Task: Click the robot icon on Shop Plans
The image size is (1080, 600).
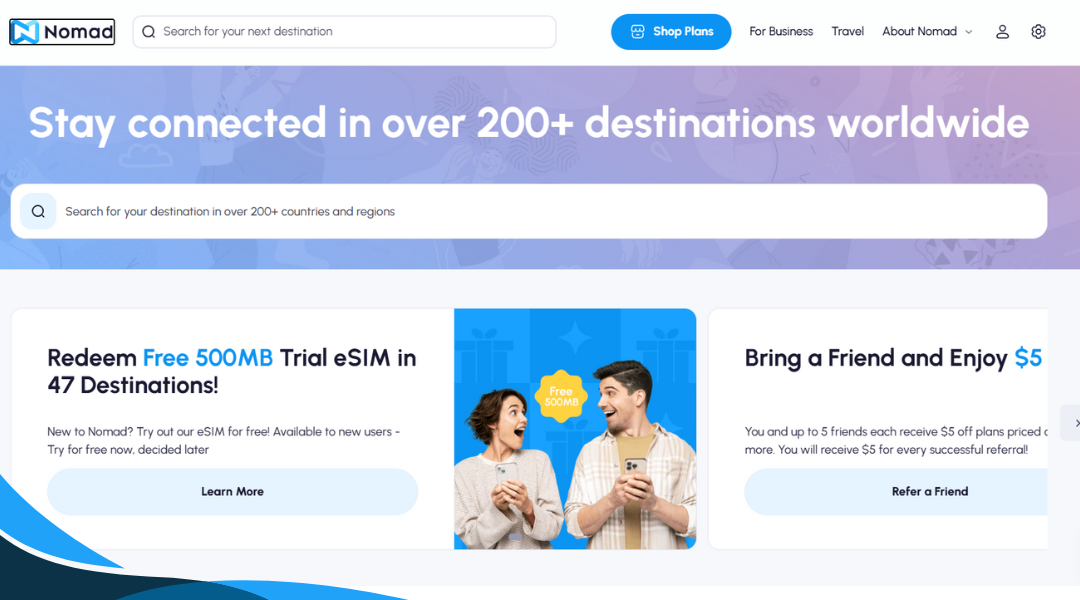Action: [638, 32]
